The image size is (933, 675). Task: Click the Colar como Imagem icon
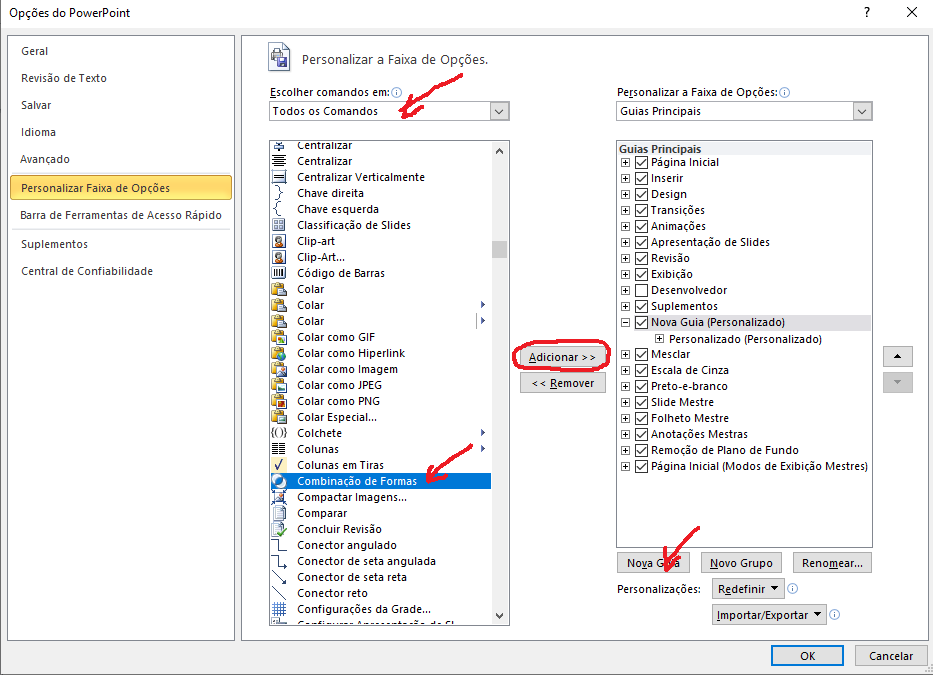[x=278, y=369]
